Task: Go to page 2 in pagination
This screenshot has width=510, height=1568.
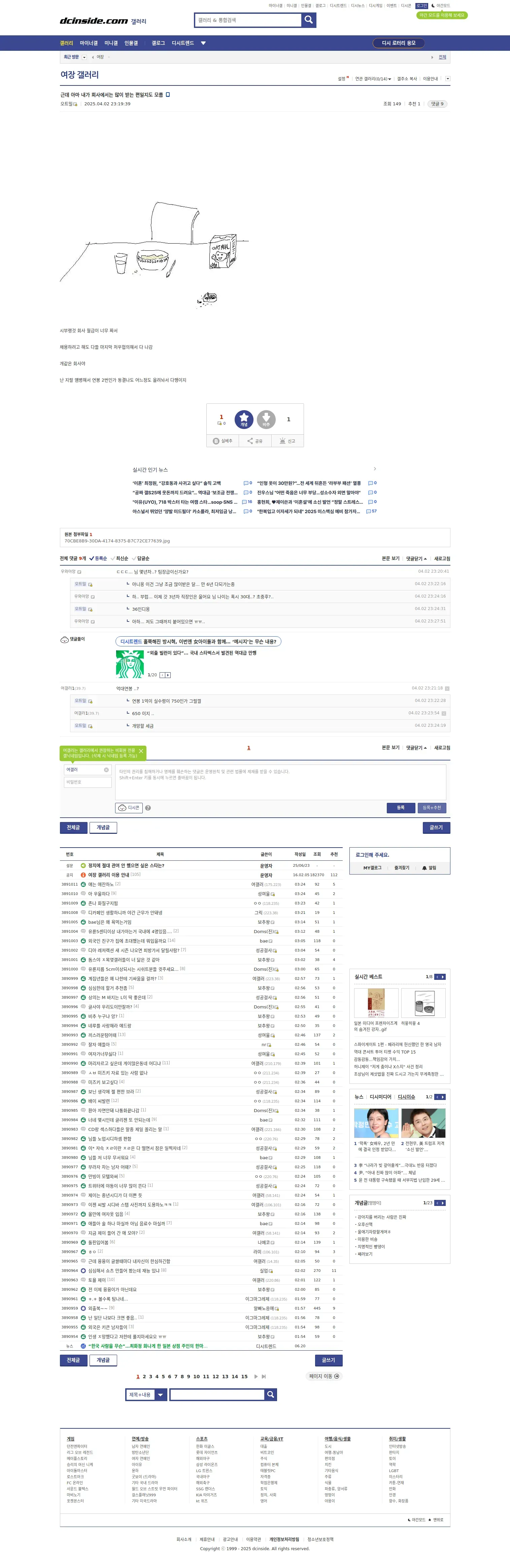Action: click(144, 1376)
